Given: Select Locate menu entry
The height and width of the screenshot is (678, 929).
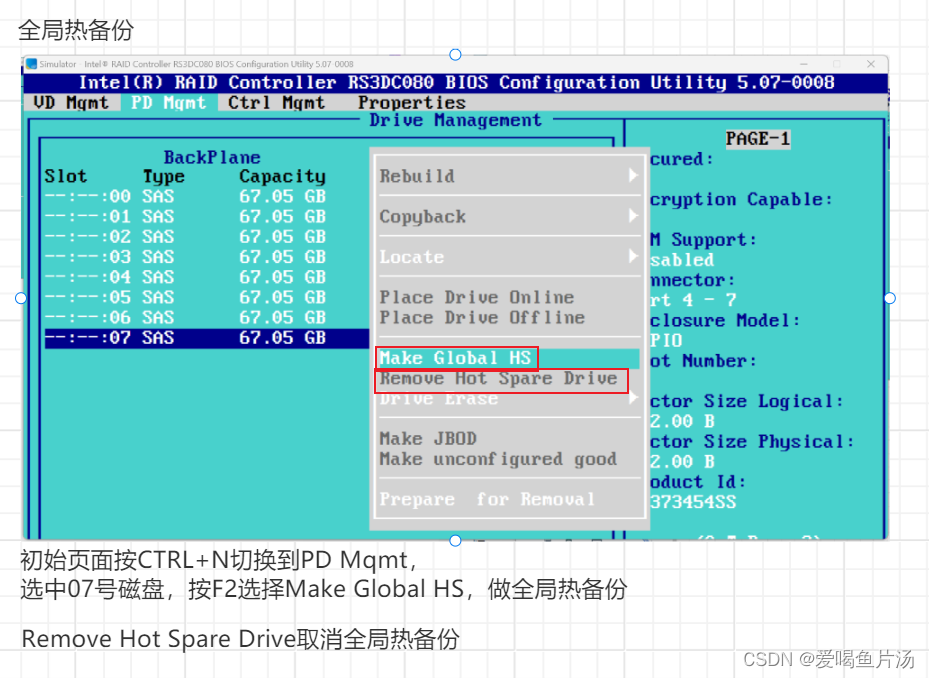Looking at the screenshot, I should [x=412, y=257].
